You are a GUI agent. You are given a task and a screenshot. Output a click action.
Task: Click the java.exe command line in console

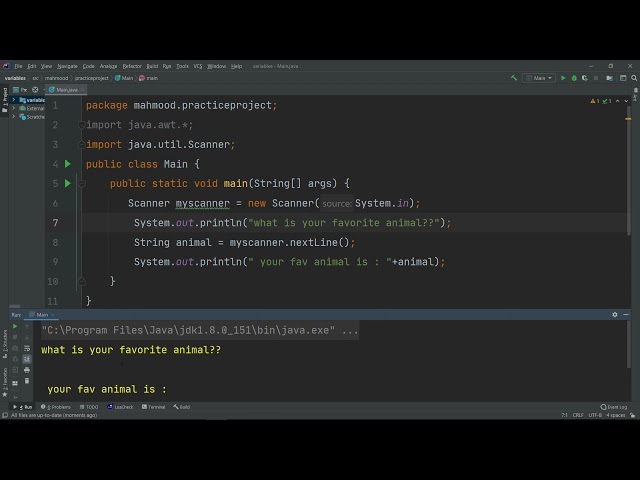tap(200, 330)
